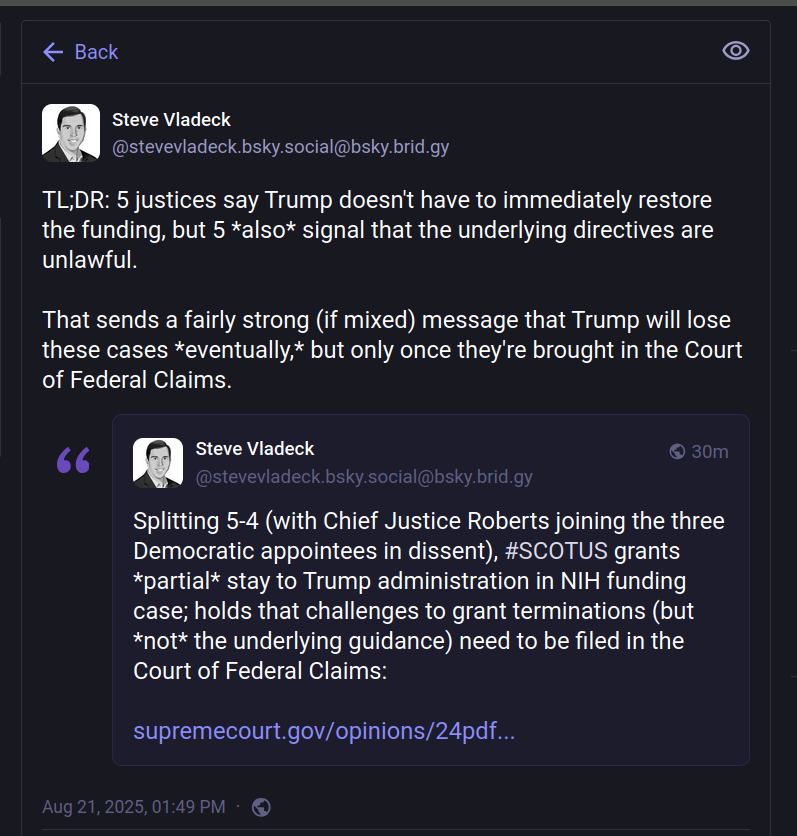Screen dimensions: 797x836
Task: Open the "30m" timestamp of quoted post
Action: (x=710, y=452)
